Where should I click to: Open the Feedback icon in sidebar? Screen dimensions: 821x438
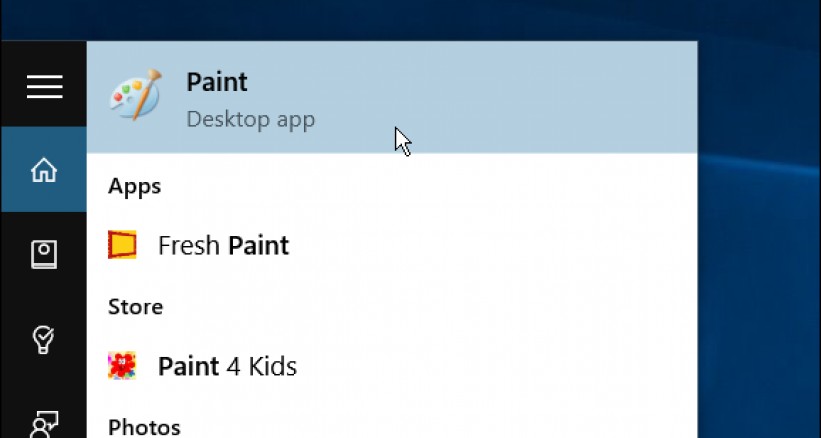coord(44,424)
